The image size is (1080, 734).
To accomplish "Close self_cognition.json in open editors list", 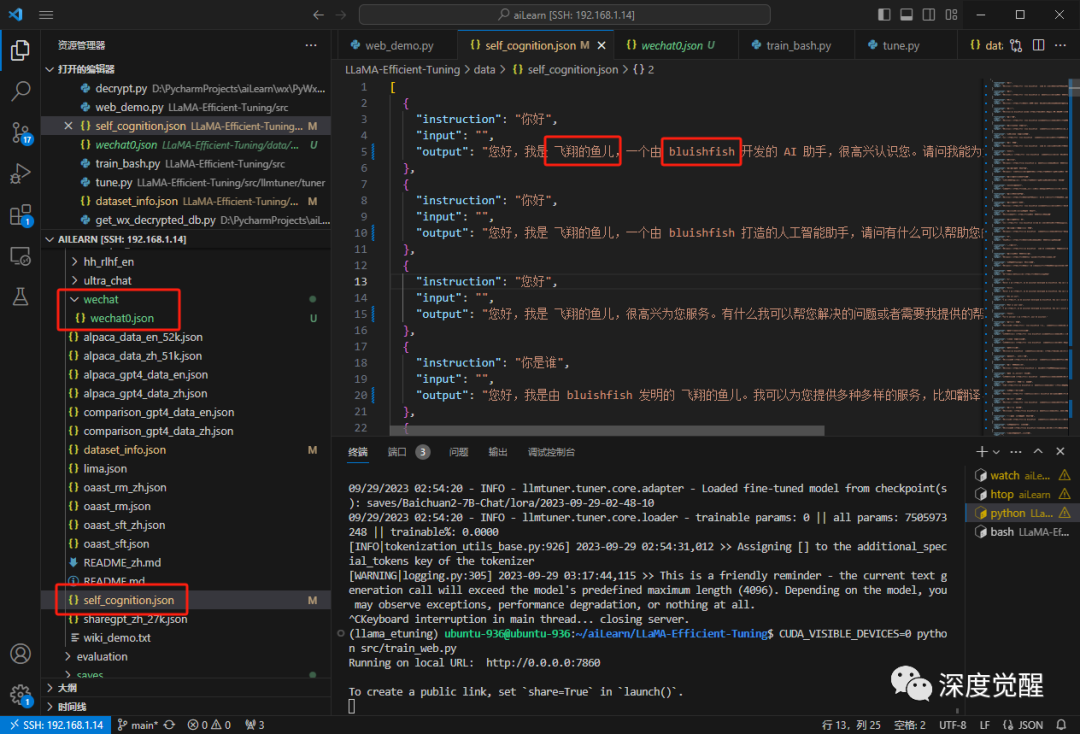I will coord(68,126).
